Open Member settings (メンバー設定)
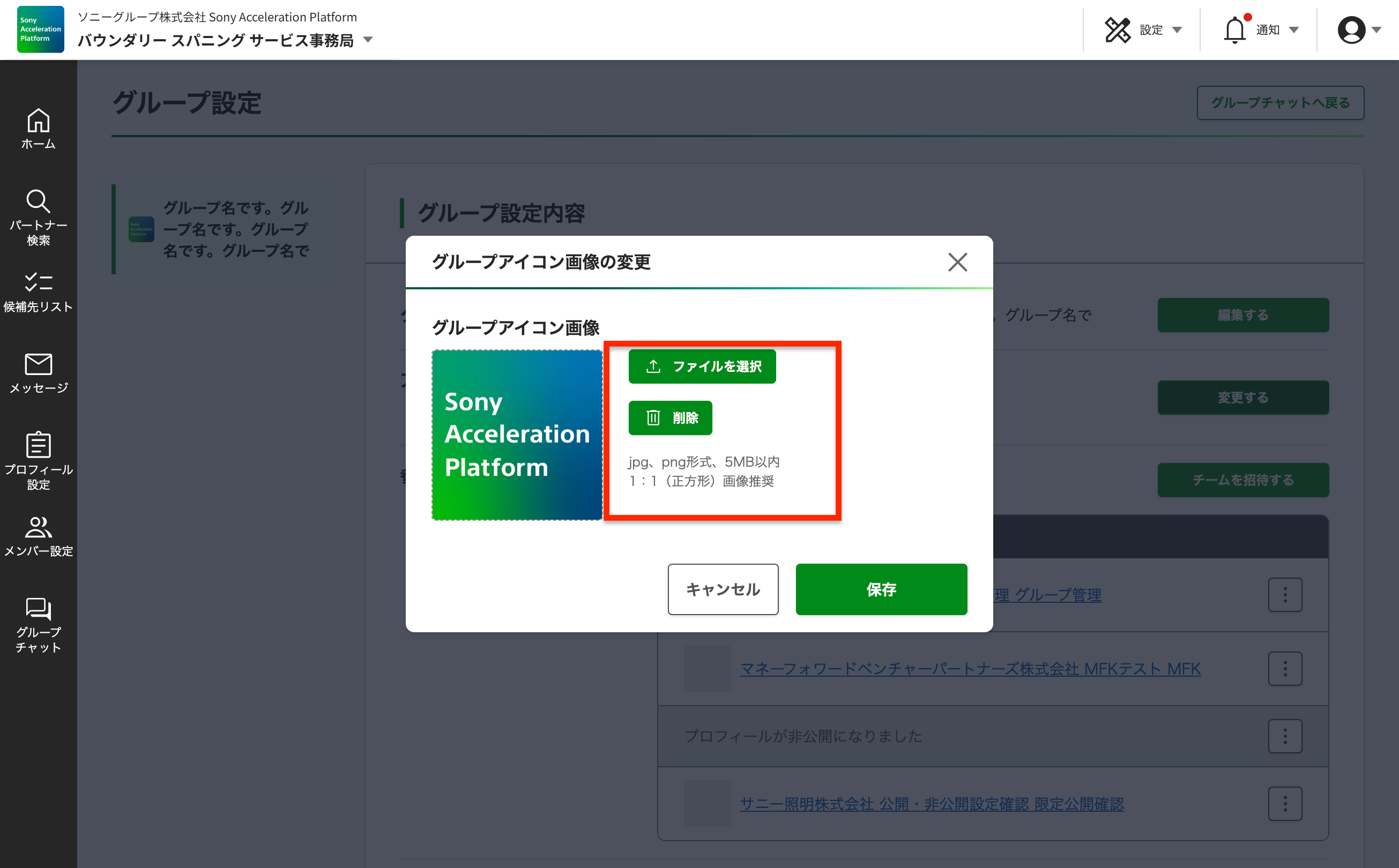The height and width of the screenshot is (868, 1399). pos(38,537)
